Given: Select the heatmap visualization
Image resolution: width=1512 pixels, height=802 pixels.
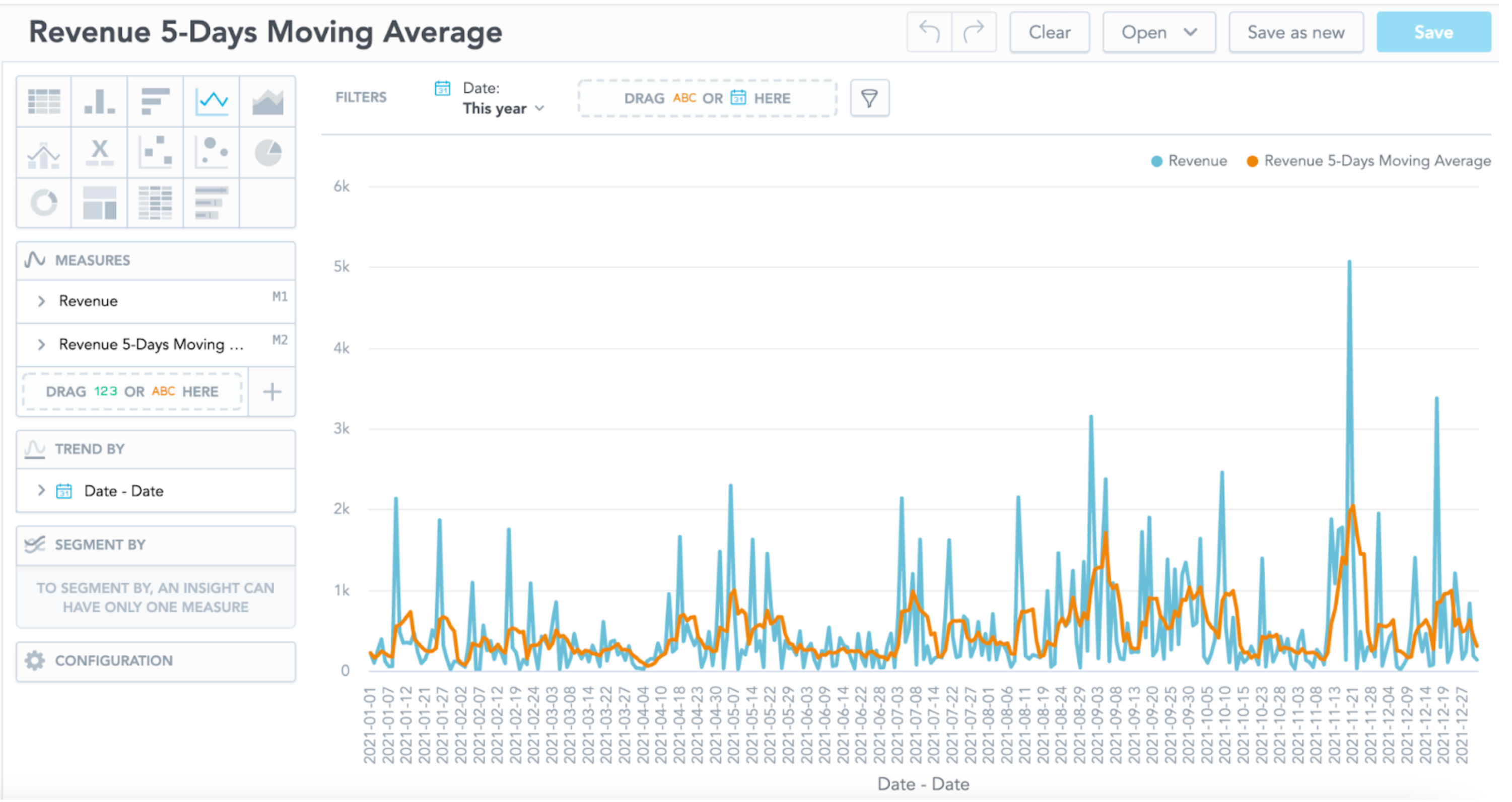Looking at the screenshot, I should [x=155, y=203].
